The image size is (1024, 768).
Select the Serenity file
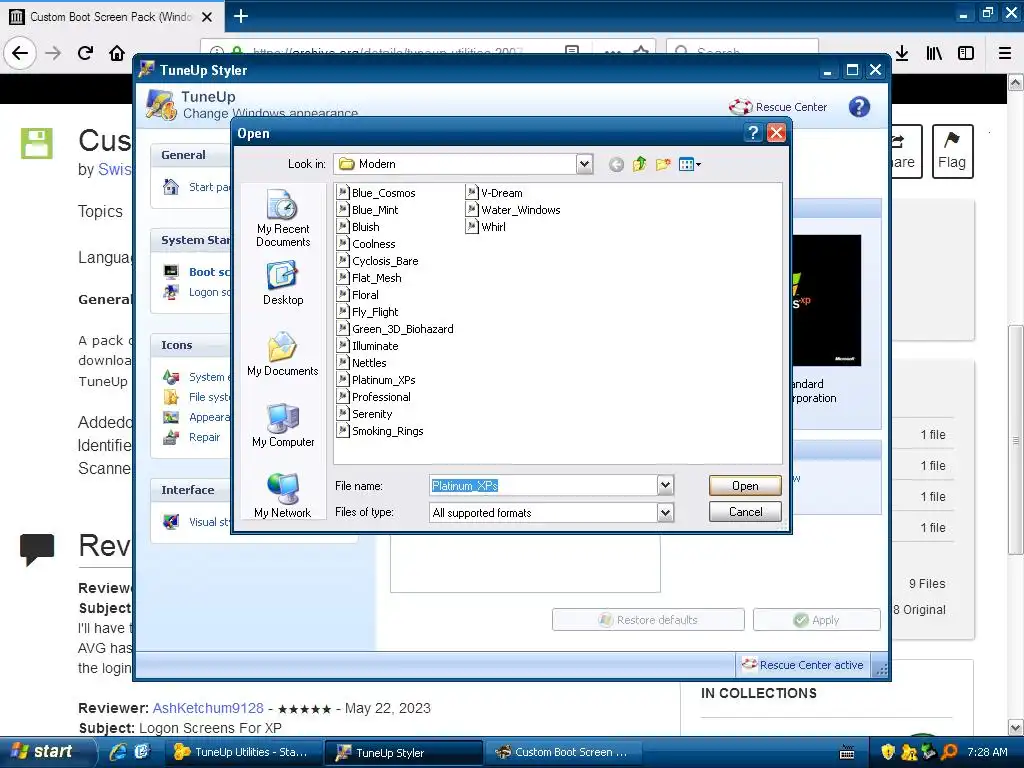coord(365,413)
